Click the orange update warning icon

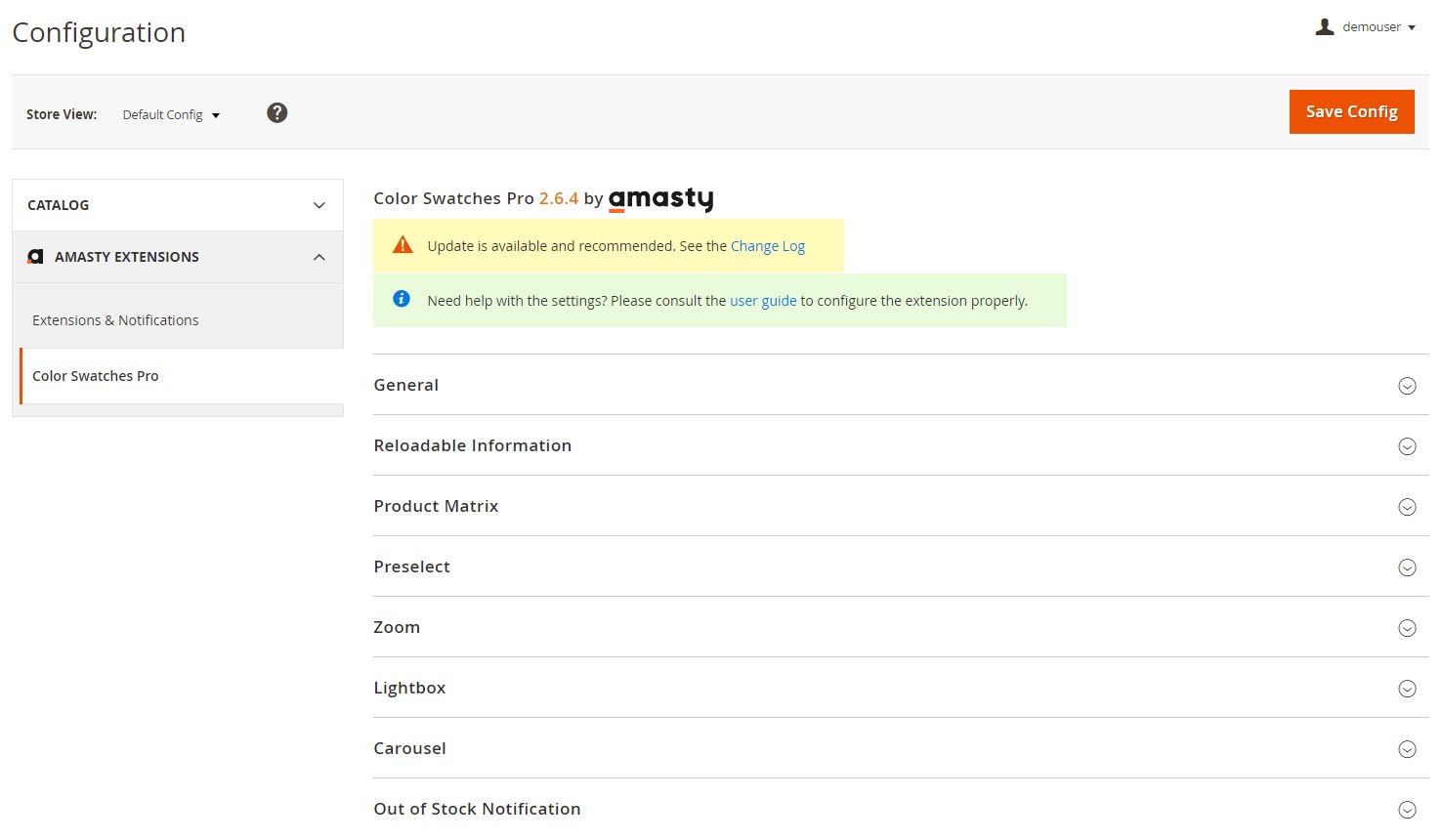click(403, 245)
